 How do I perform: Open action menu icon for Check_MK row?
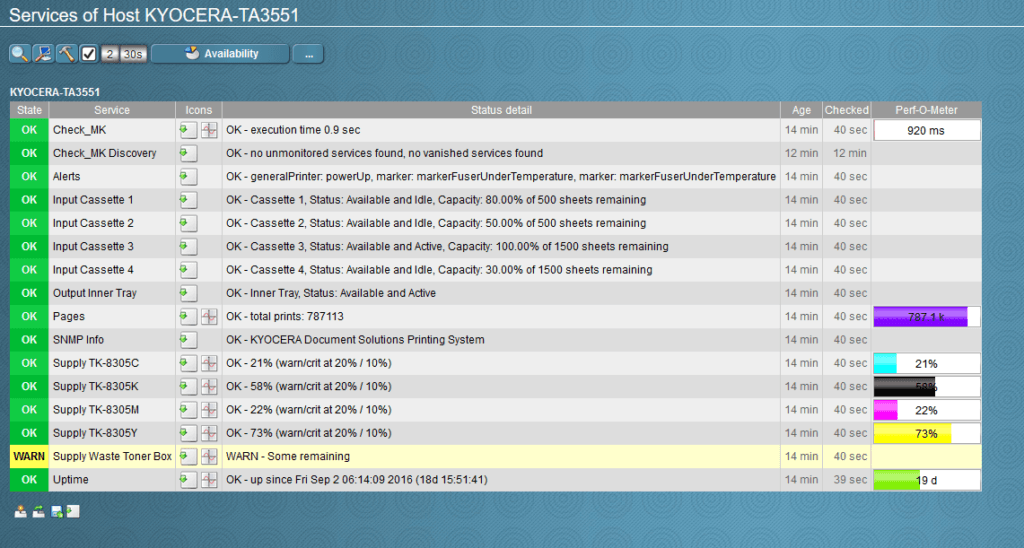pyautogui.click(x=188, y=130)
